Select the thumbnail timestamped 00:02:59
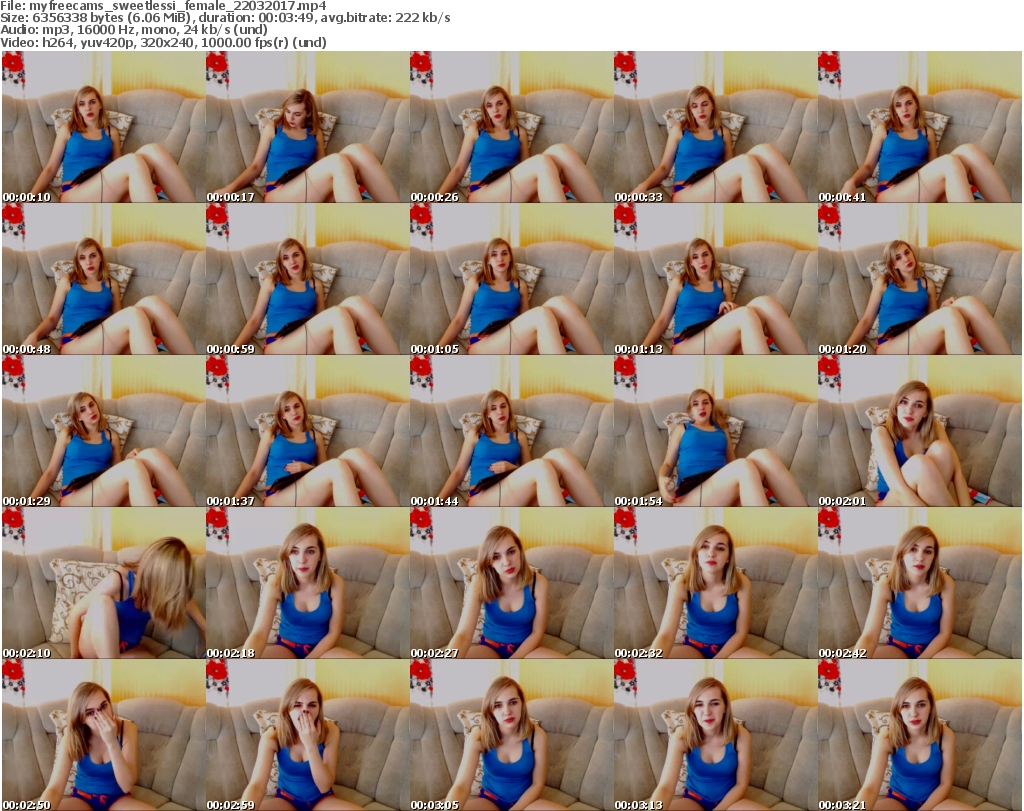This screenshot has height=811, width=1024. (x=307, y=735)
